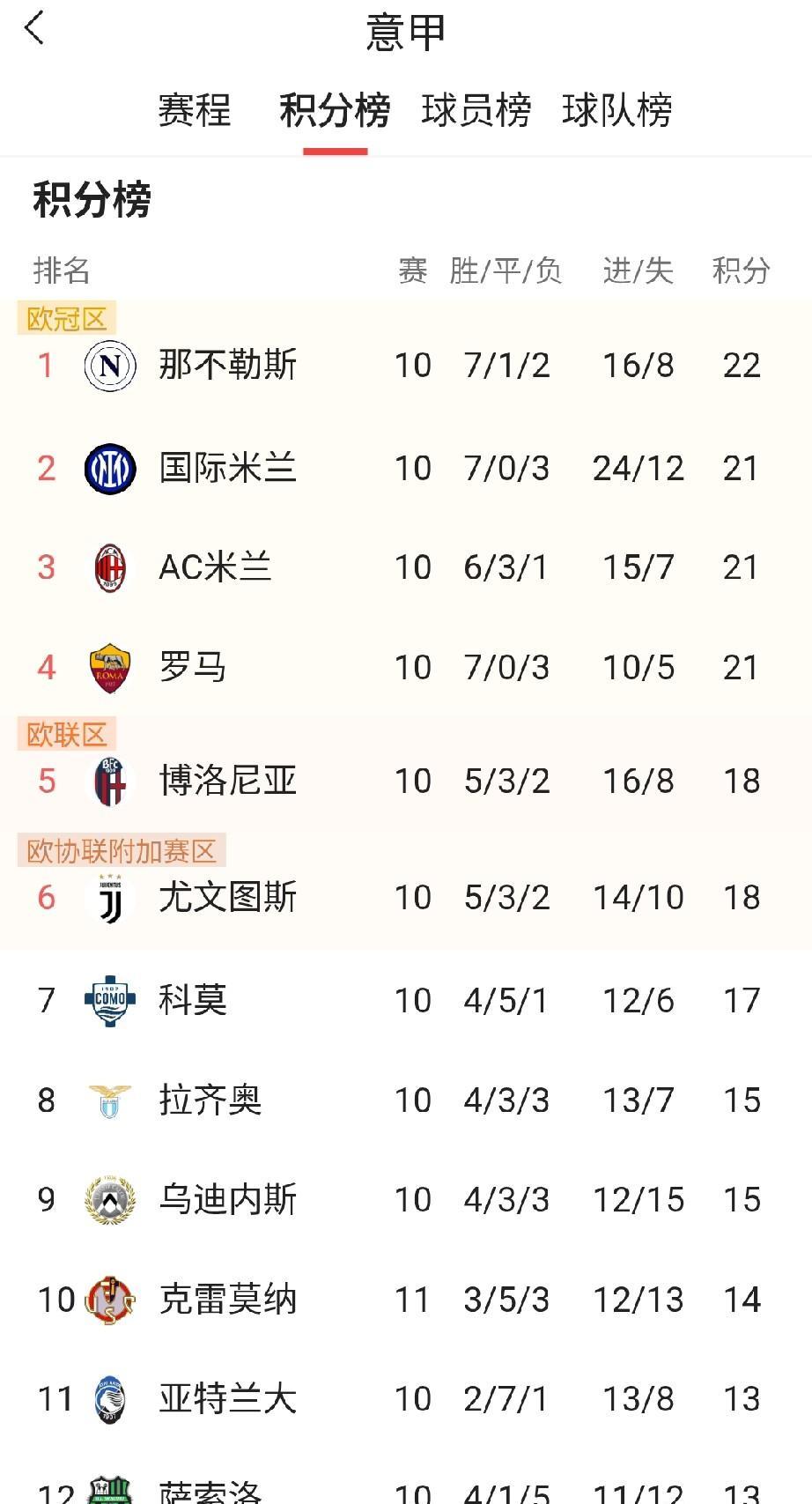Open 尤文图斯 team page link
This screenshot has width=812, height=1504.
[x=227, y=898]
